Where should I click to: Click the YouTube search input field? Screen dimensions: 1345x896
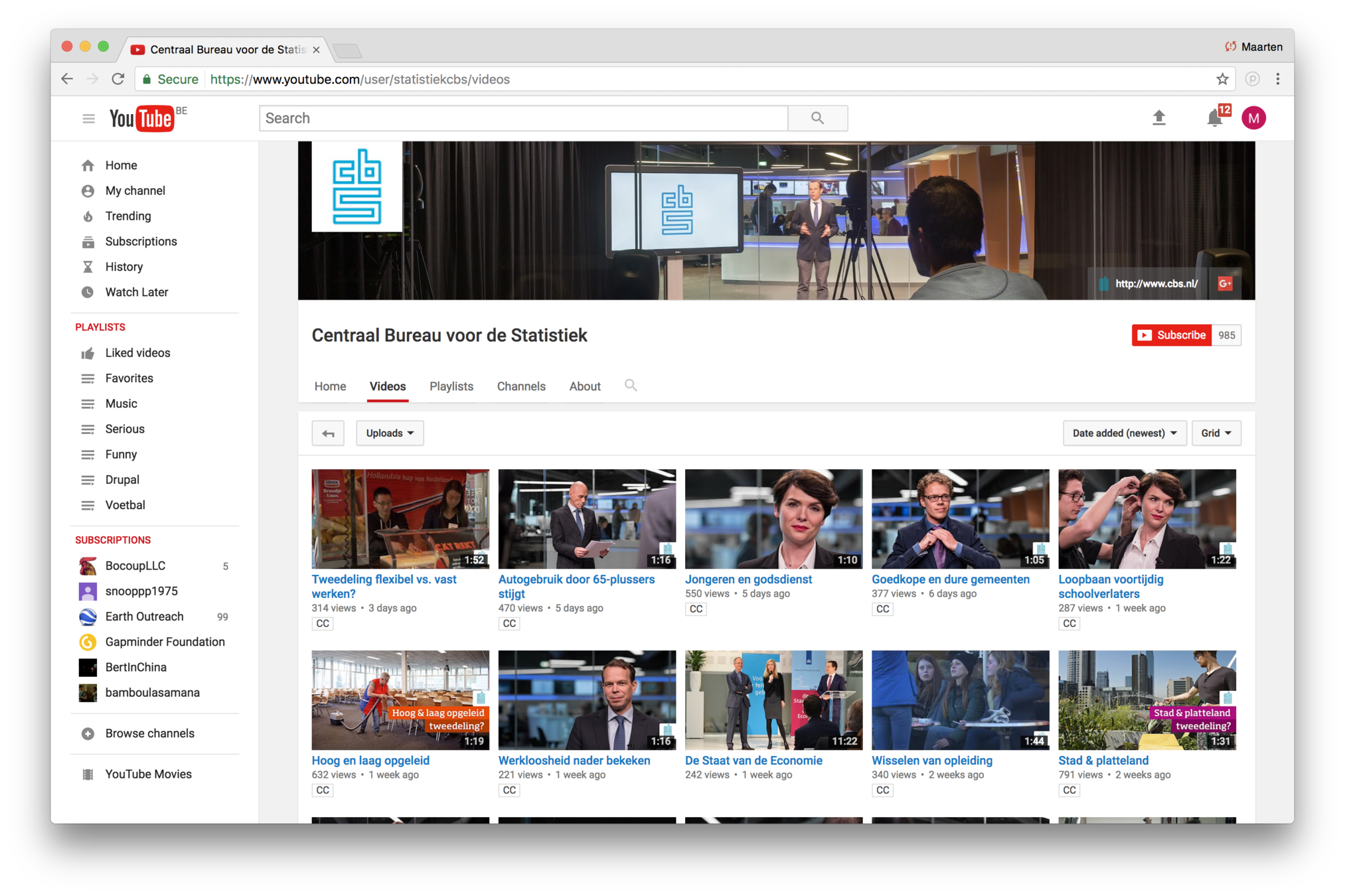point(523,118)
